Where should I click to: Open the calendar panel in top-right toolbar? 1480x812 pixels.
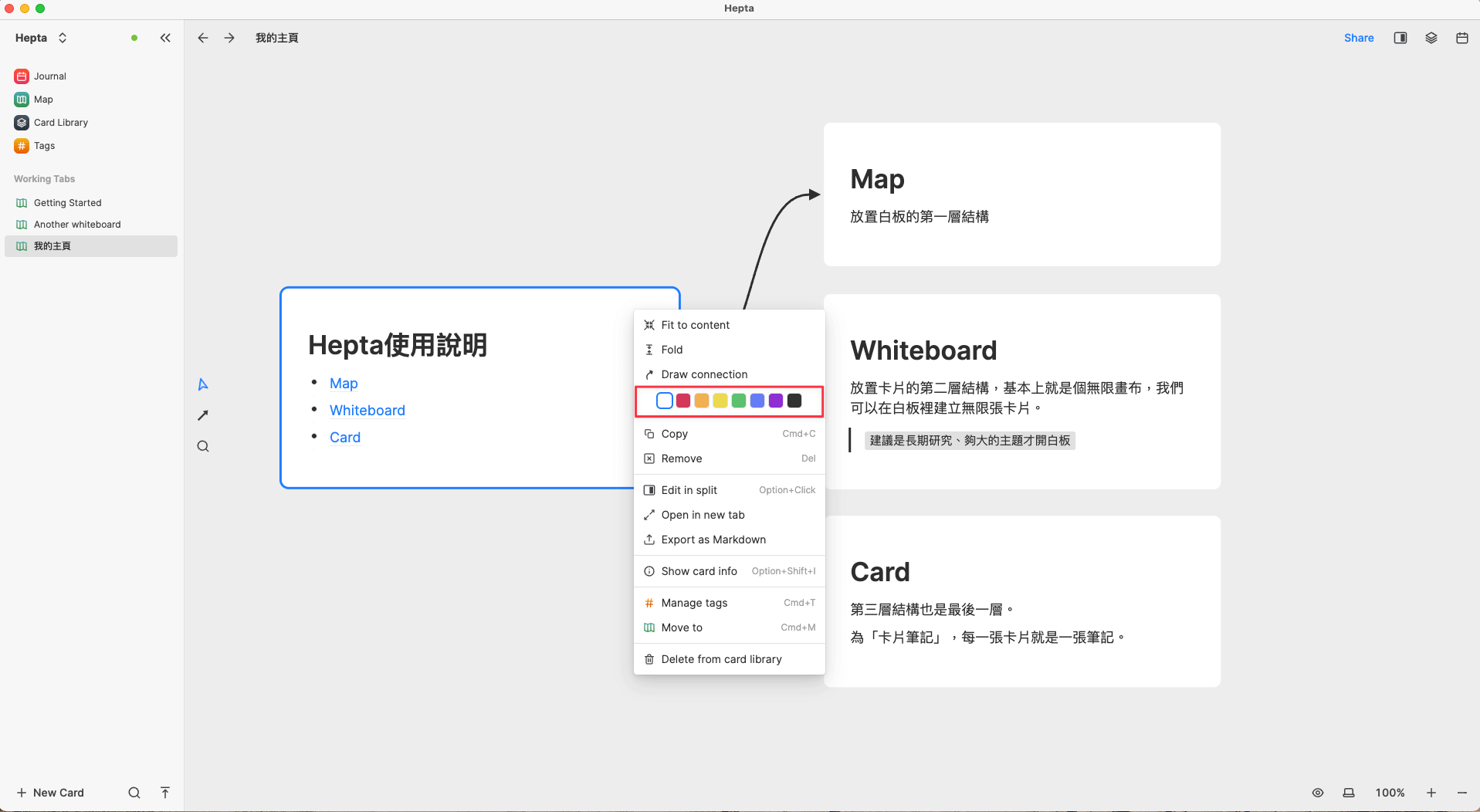[1461, 37]
